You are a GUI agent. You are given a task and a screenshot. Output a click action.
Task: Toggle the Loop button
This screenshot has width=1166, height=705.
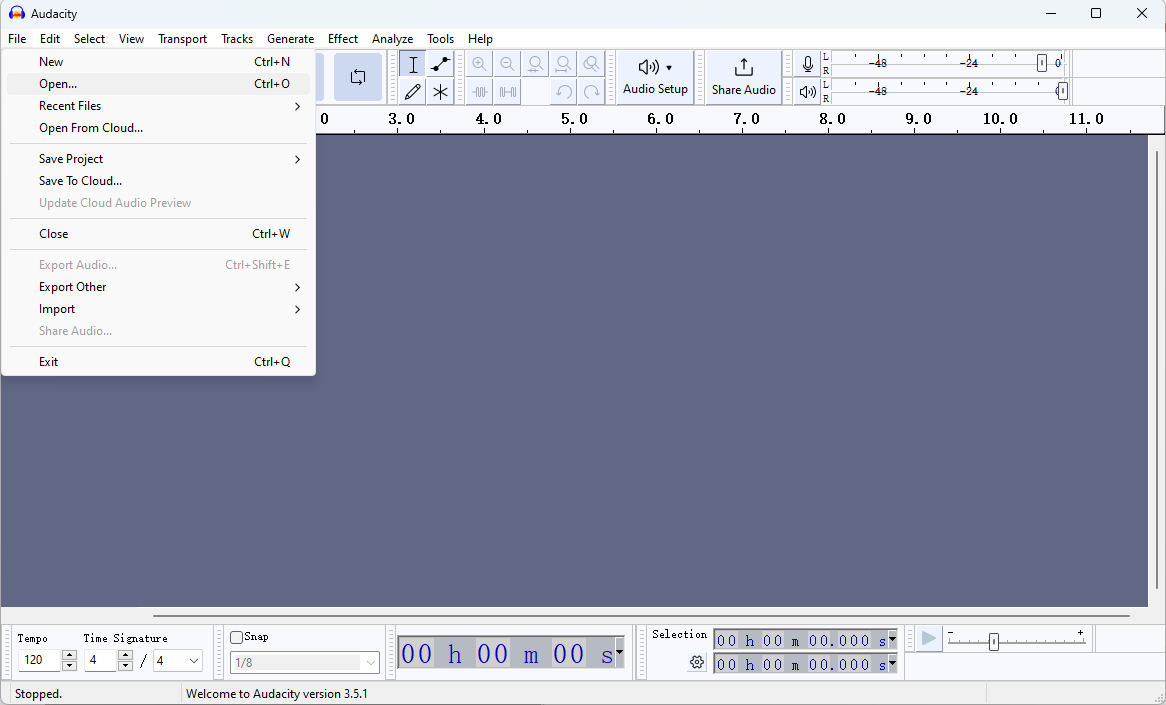pos(358,77)
